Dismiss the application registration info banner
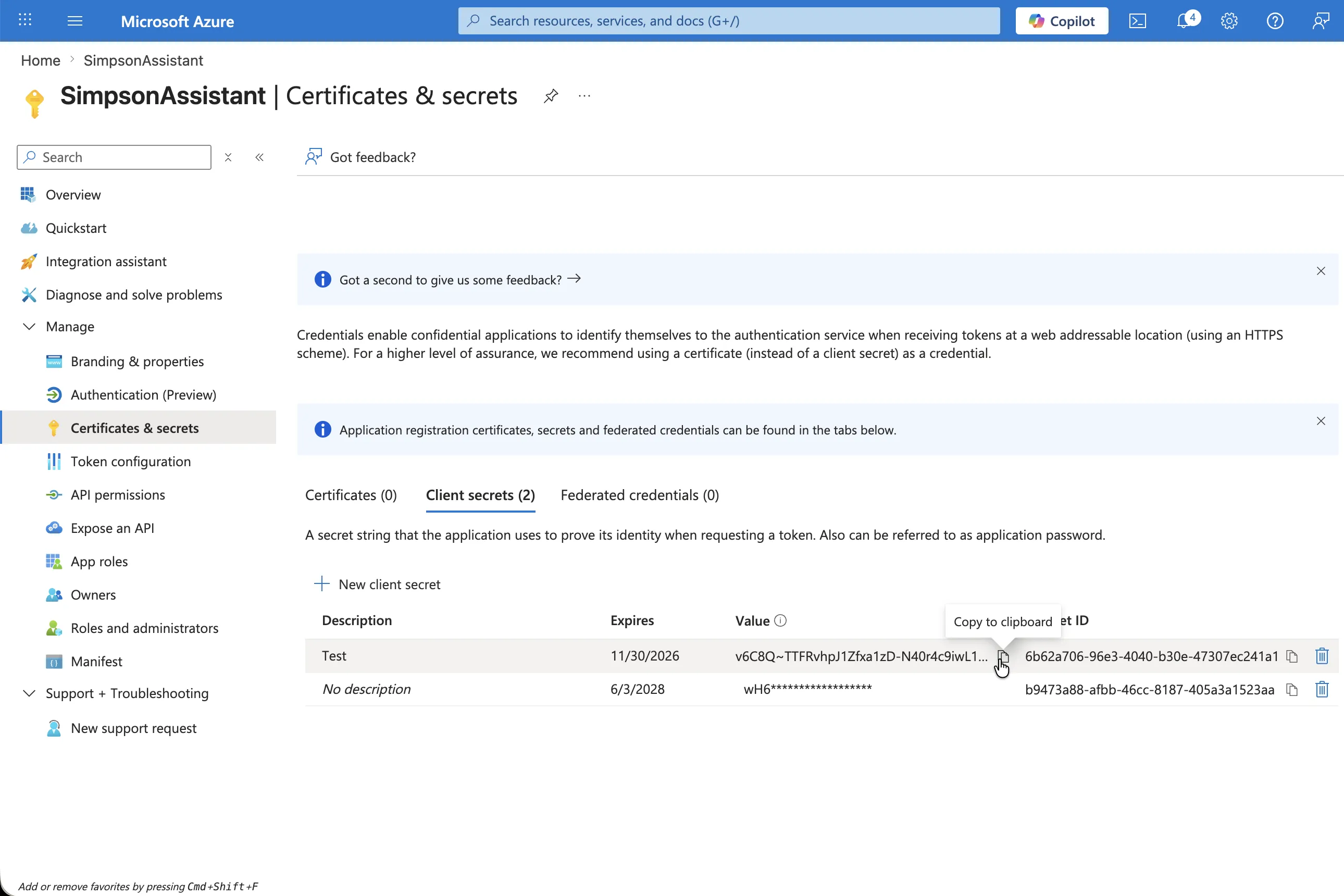 tap(1321, 421)
